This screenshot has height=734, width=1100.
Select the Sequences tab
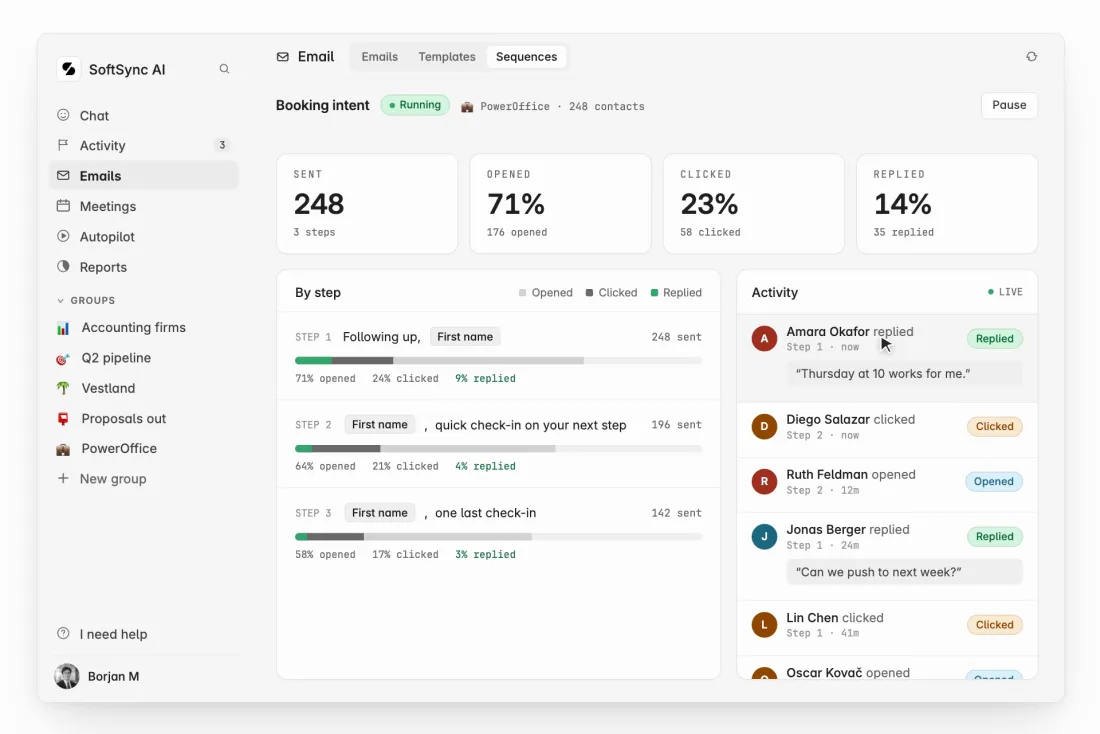pyautogui.click(x=526, y=57)
